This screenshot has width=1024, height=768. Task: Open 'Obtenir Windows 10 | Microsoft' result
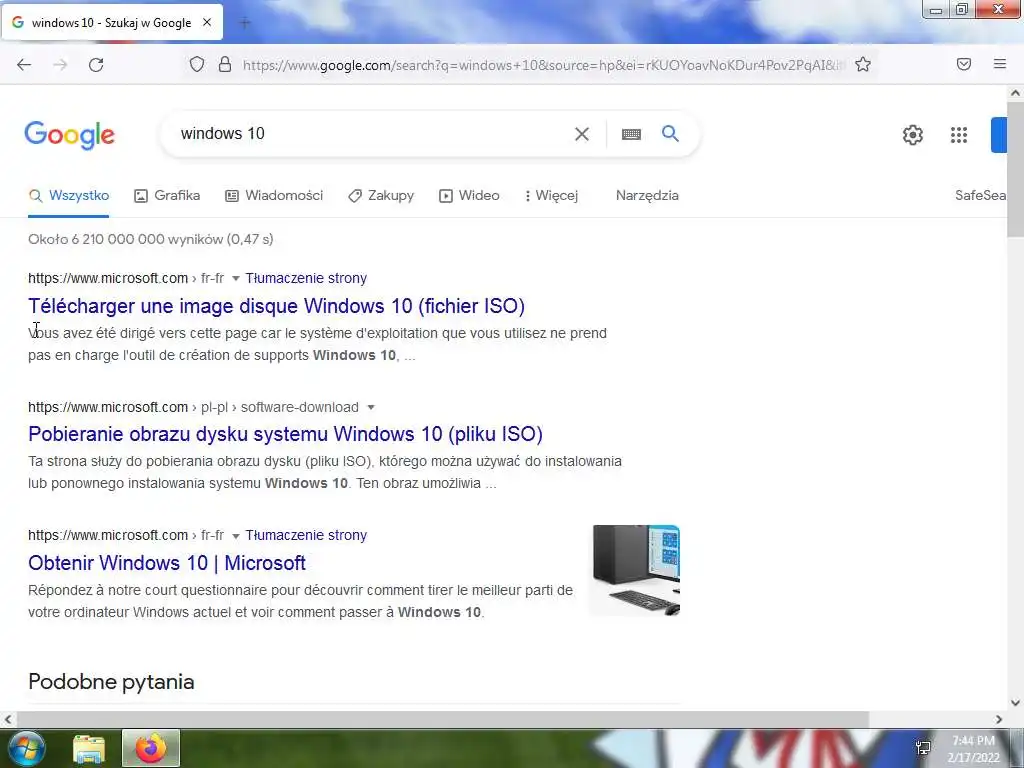(167, 562)
